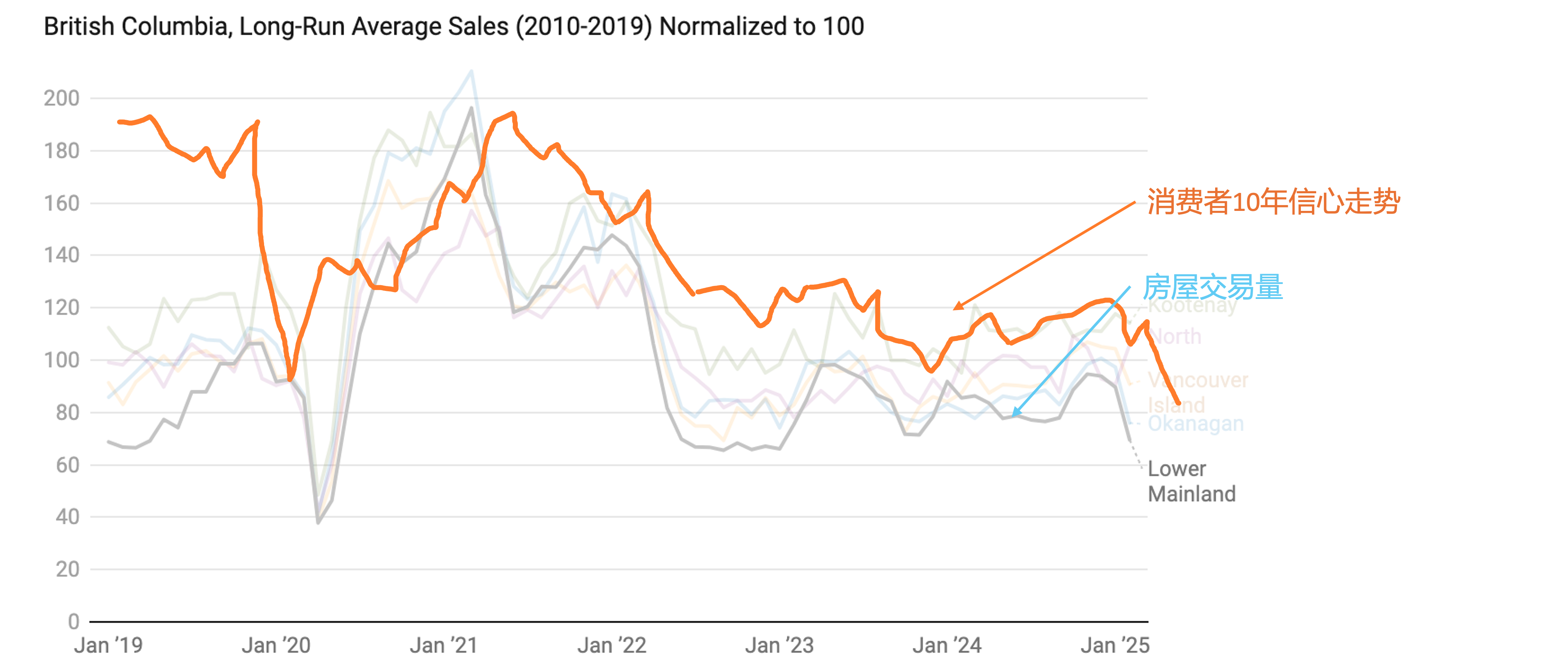Screen dimensions: 1568x661
Task: Select the Vancouver Island series label
Action: pos(1197,392)
